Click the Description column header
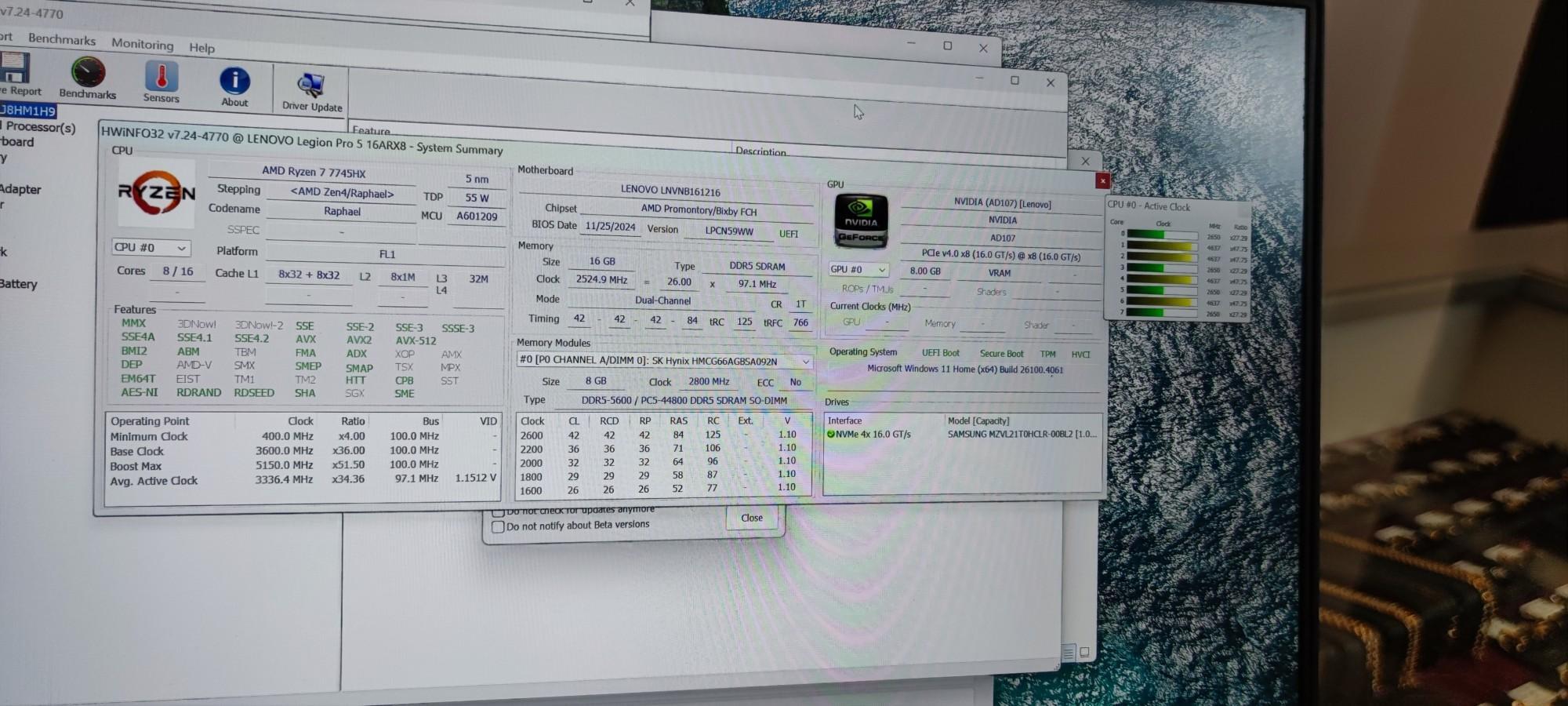The height and width of the screenshot is (706, 1568). click(x=760, y=151)
